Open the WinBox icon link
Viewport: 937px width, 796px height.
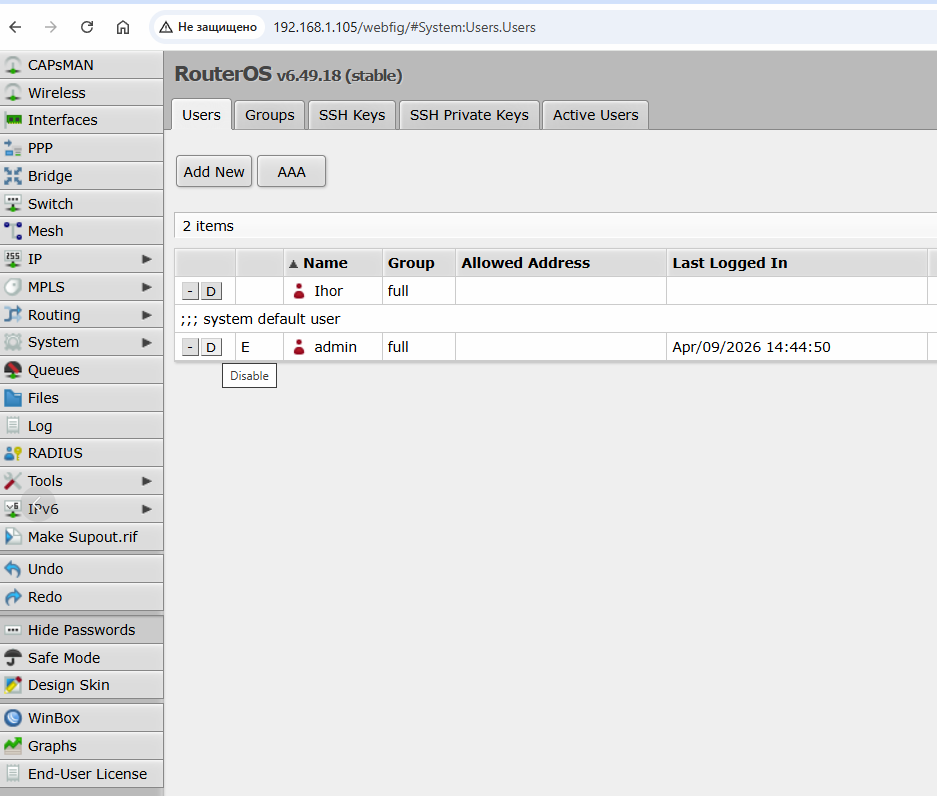[x=13, y=718]
